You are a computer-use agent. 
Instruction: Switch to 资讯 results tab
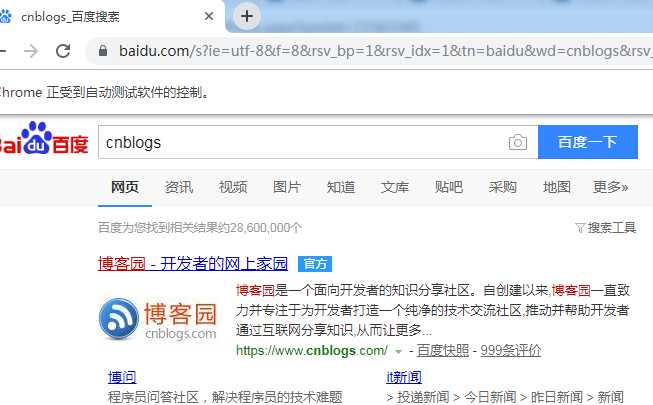coord(179,187)
